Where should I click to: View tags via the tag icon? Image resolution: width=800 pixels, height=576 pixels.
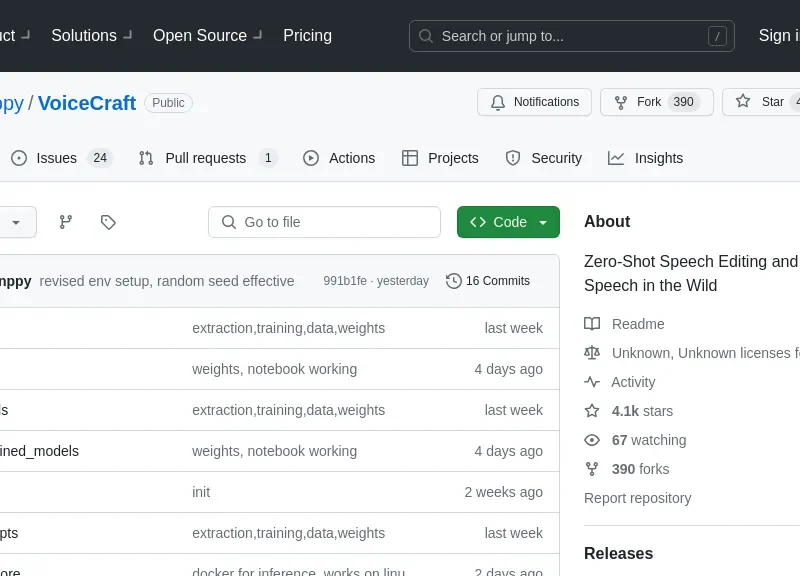coord(108,222)
